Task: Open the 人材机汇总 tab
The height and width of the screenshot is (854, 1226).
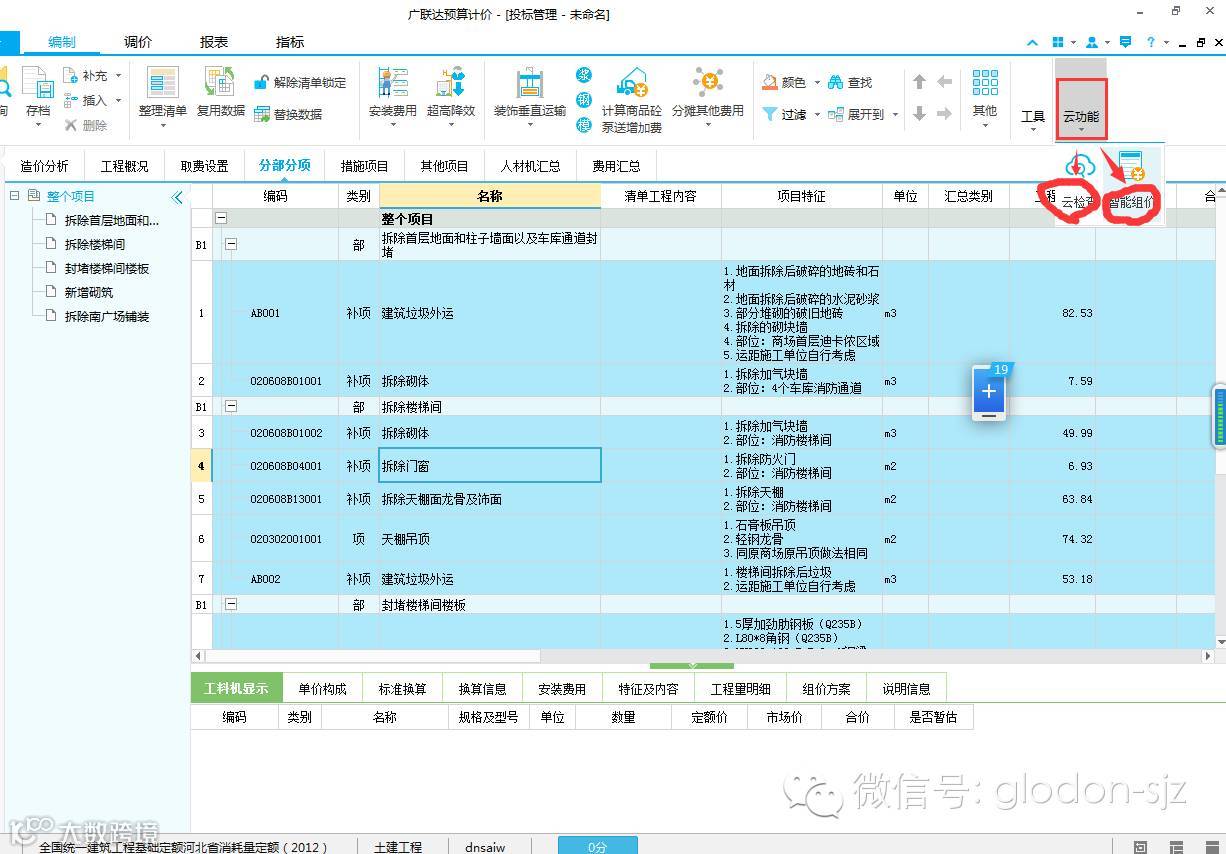Action: click(531, 166)
